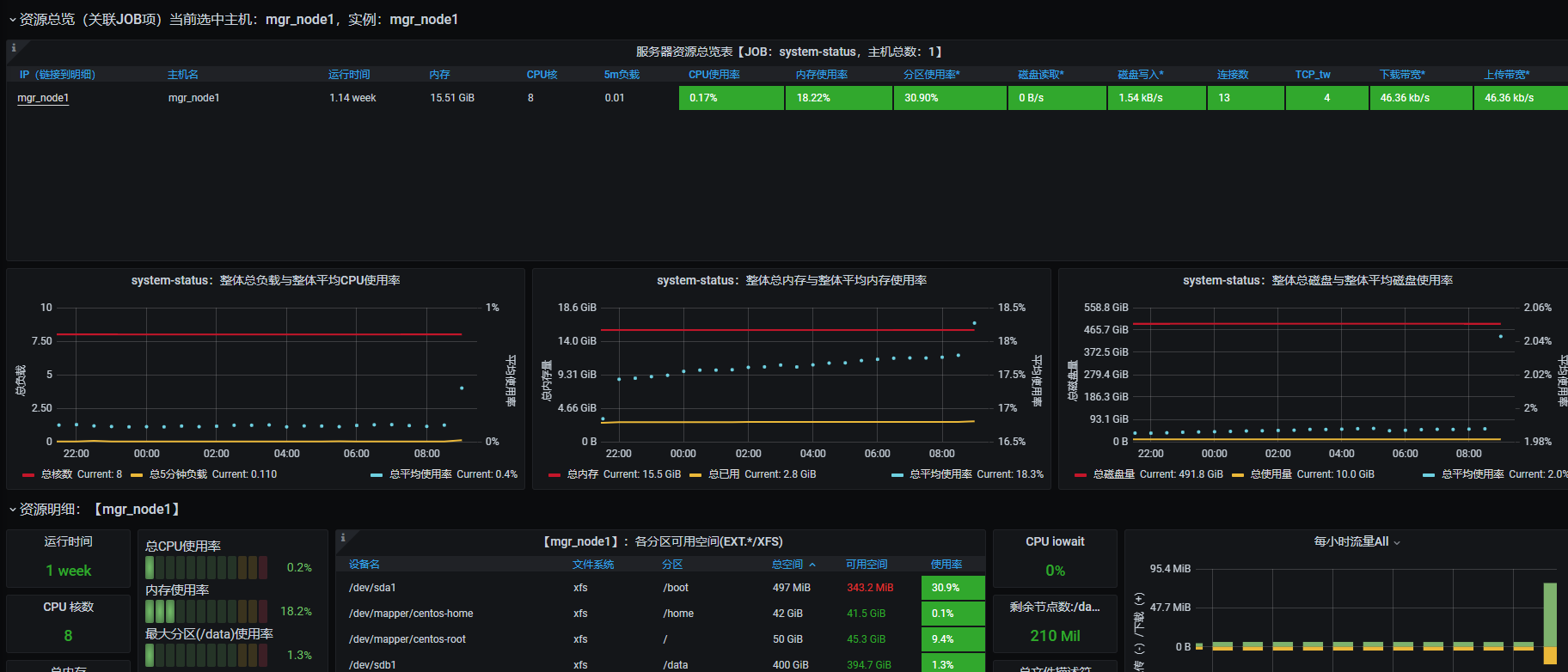This screenshot has width=1568, height=672.
Task: Sort overview table by 5m负载 column
Action: pos(622,75)
